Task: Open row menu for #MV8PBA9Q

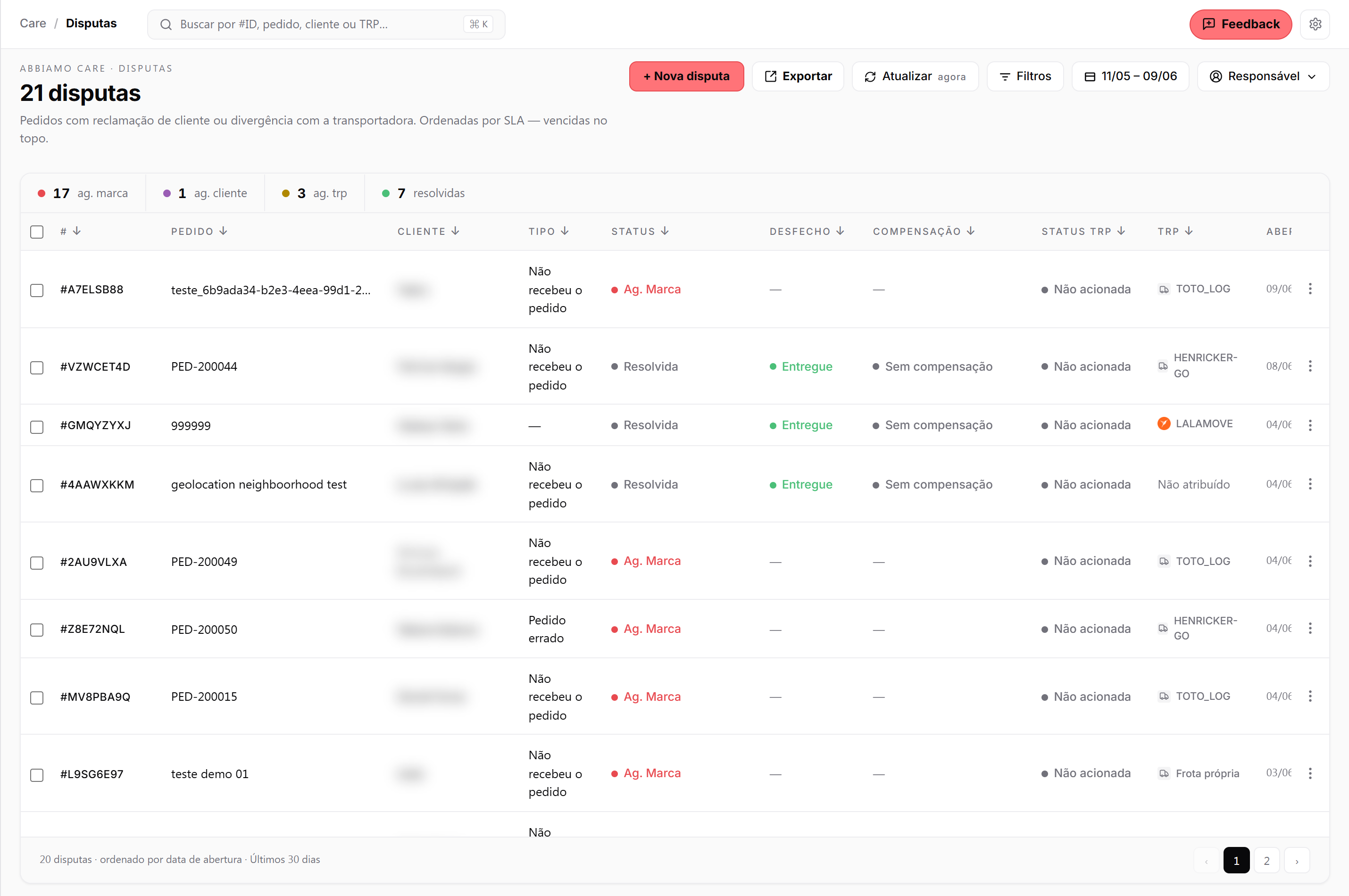Action: tap(1310, 697)
